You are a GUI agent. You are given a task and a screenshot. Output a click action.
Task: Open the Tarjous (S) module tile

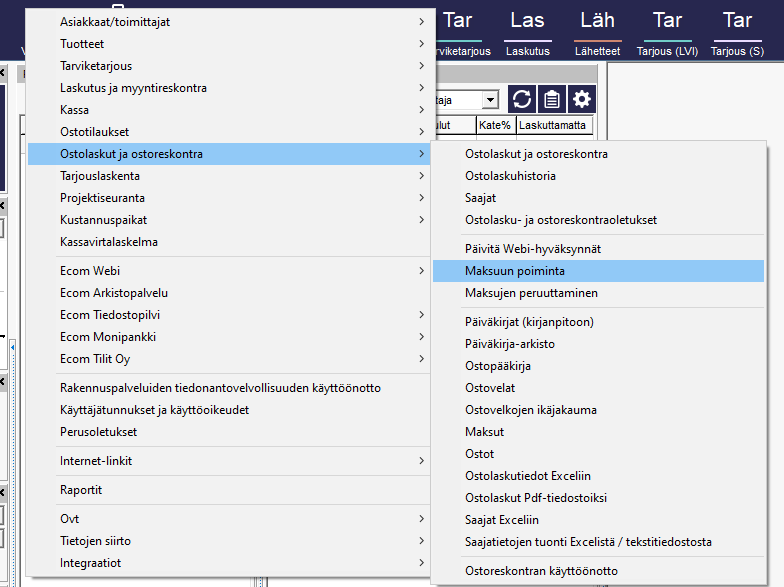pos(737,31)
